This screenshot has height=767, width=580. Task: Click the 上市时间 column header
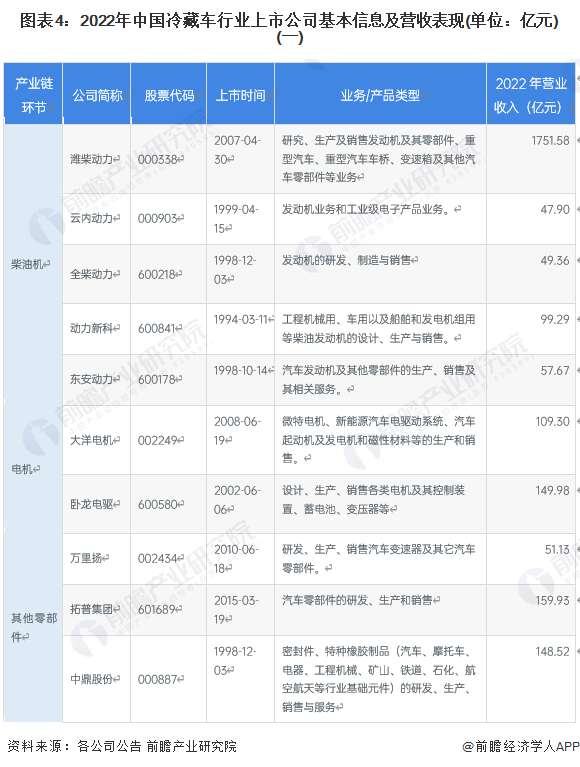(241, 93)
